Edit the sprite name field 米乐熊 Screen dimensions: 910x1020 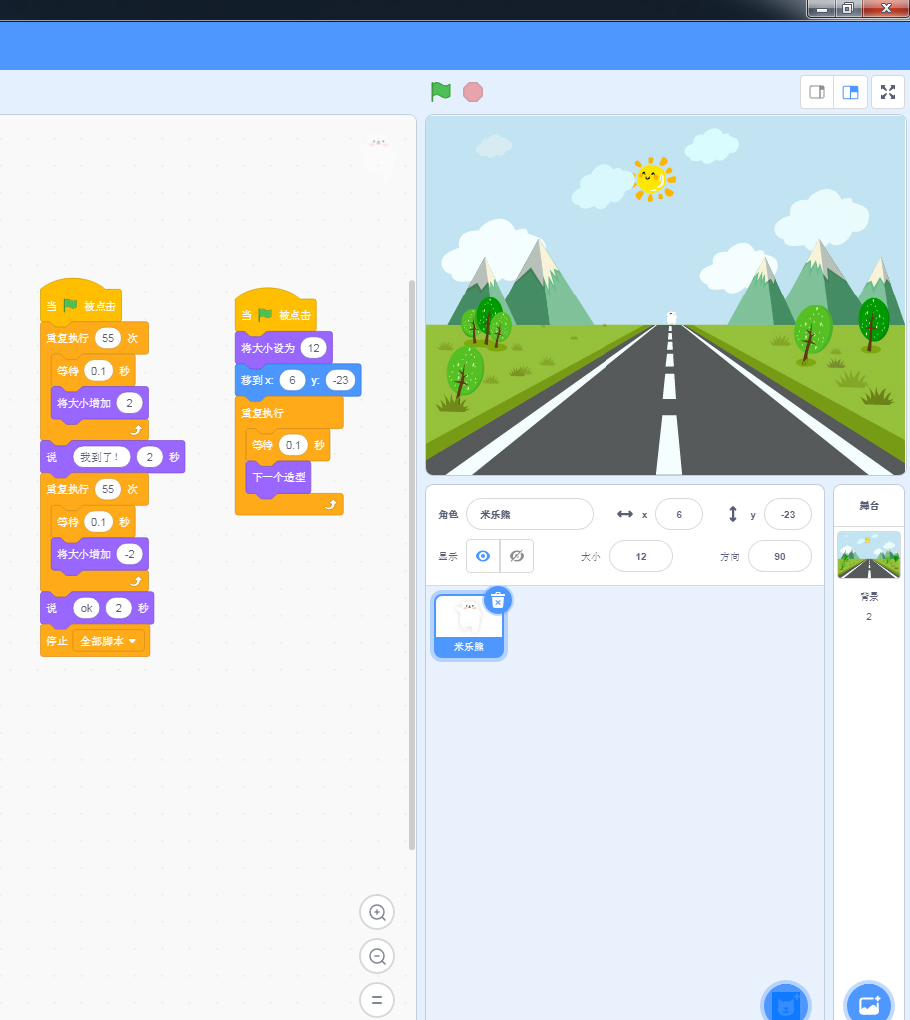click(529, 515)
